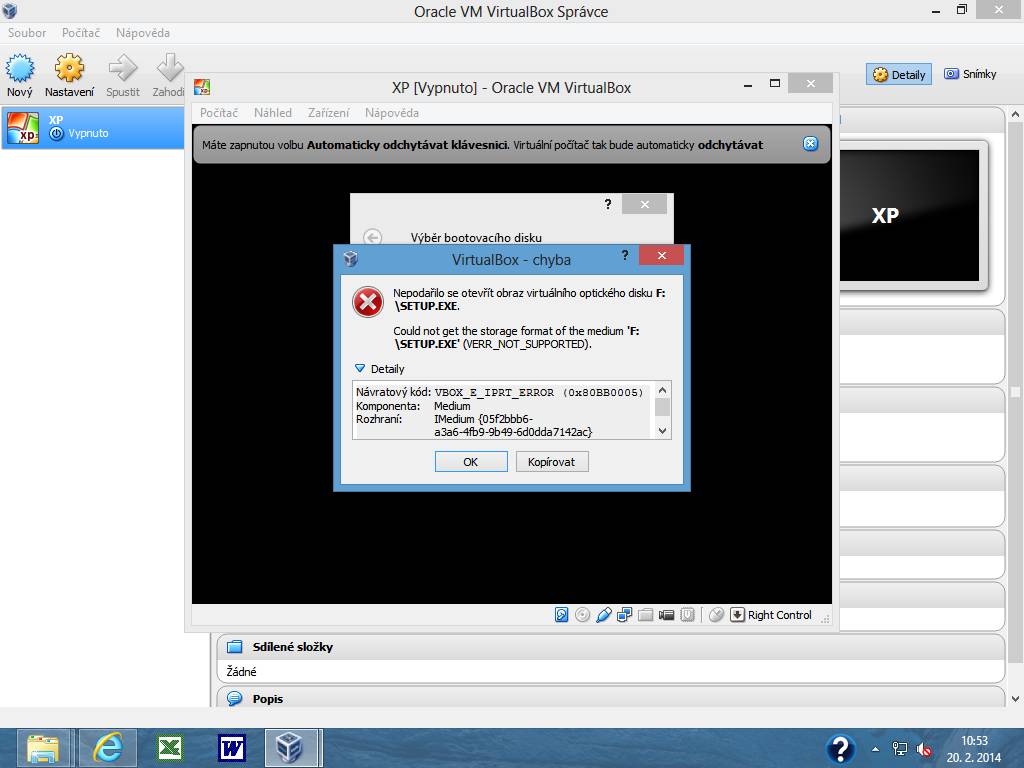Open Zařízení menu in XP VM window
1024x768 pixels.
328,113
